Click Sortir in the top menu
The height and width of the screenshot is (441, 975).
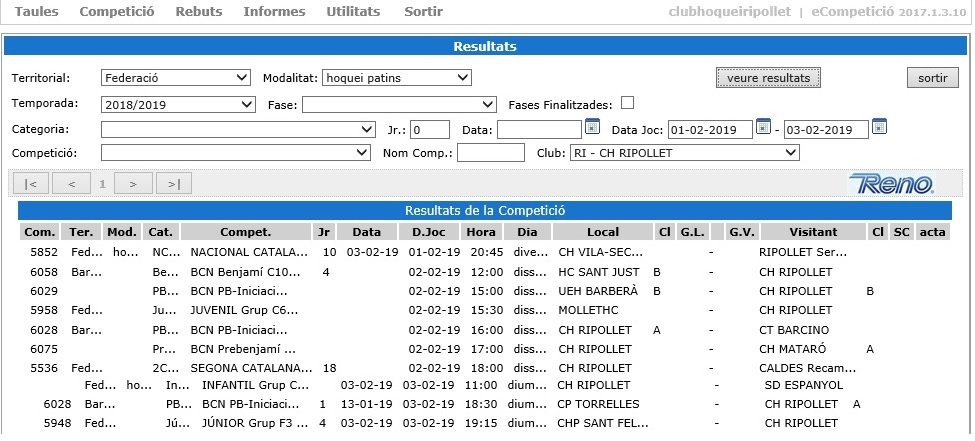423,12
